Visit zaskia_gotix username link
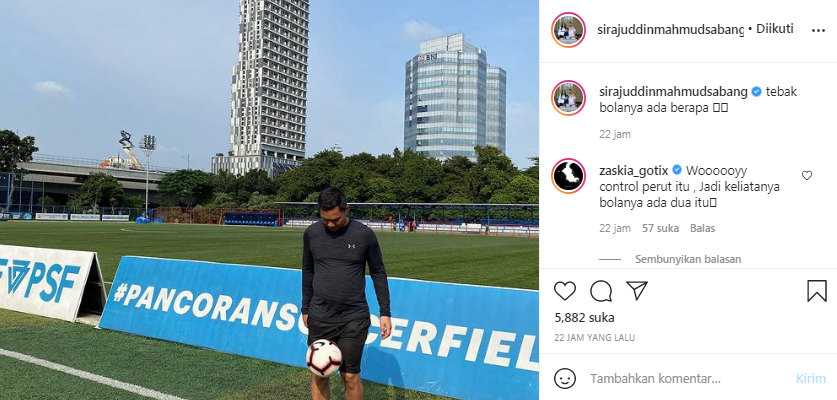837x400 pixels. (635, 170)
